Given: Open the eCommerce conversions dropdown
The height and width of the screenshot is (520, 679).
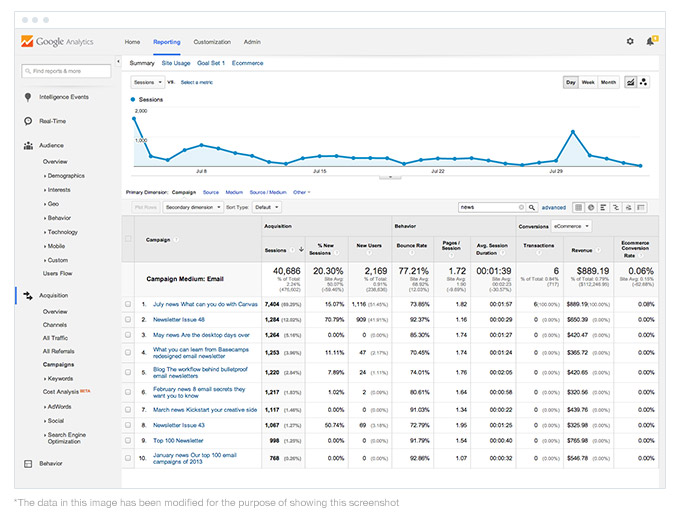Looking at the screenshot, I should pyautogui.click(x=571, y=226).
